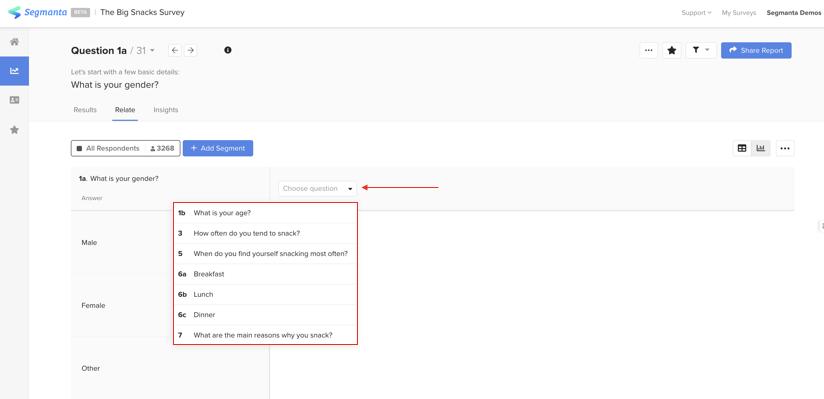Image resolution: width=824 pixels, height=399 pixels.
Task: Go to previous question arrow
Action: pyautogui.click(x=175, y=50)
